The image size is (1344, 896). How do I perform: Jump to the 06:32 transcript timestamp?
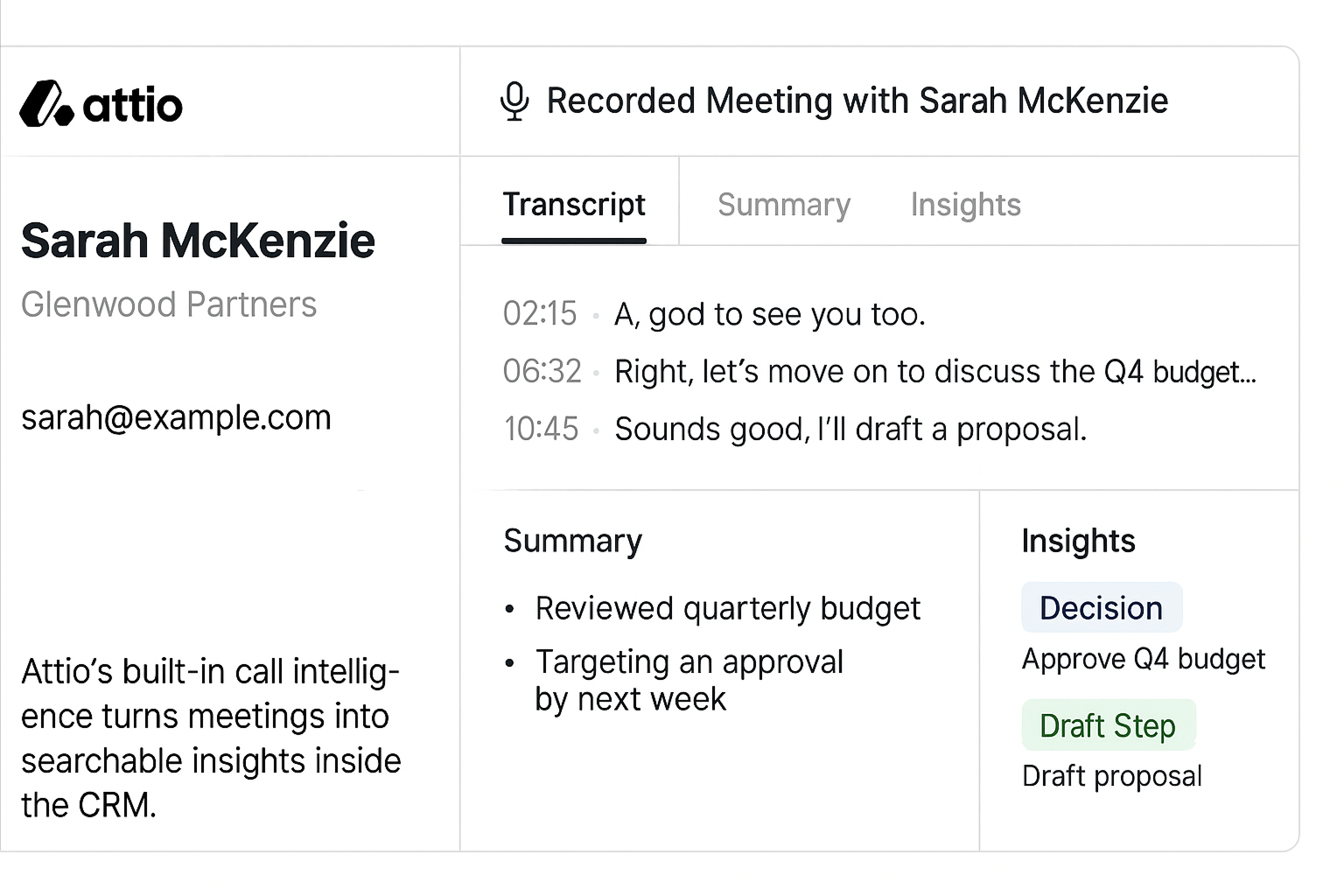click(x=542, y=372)
